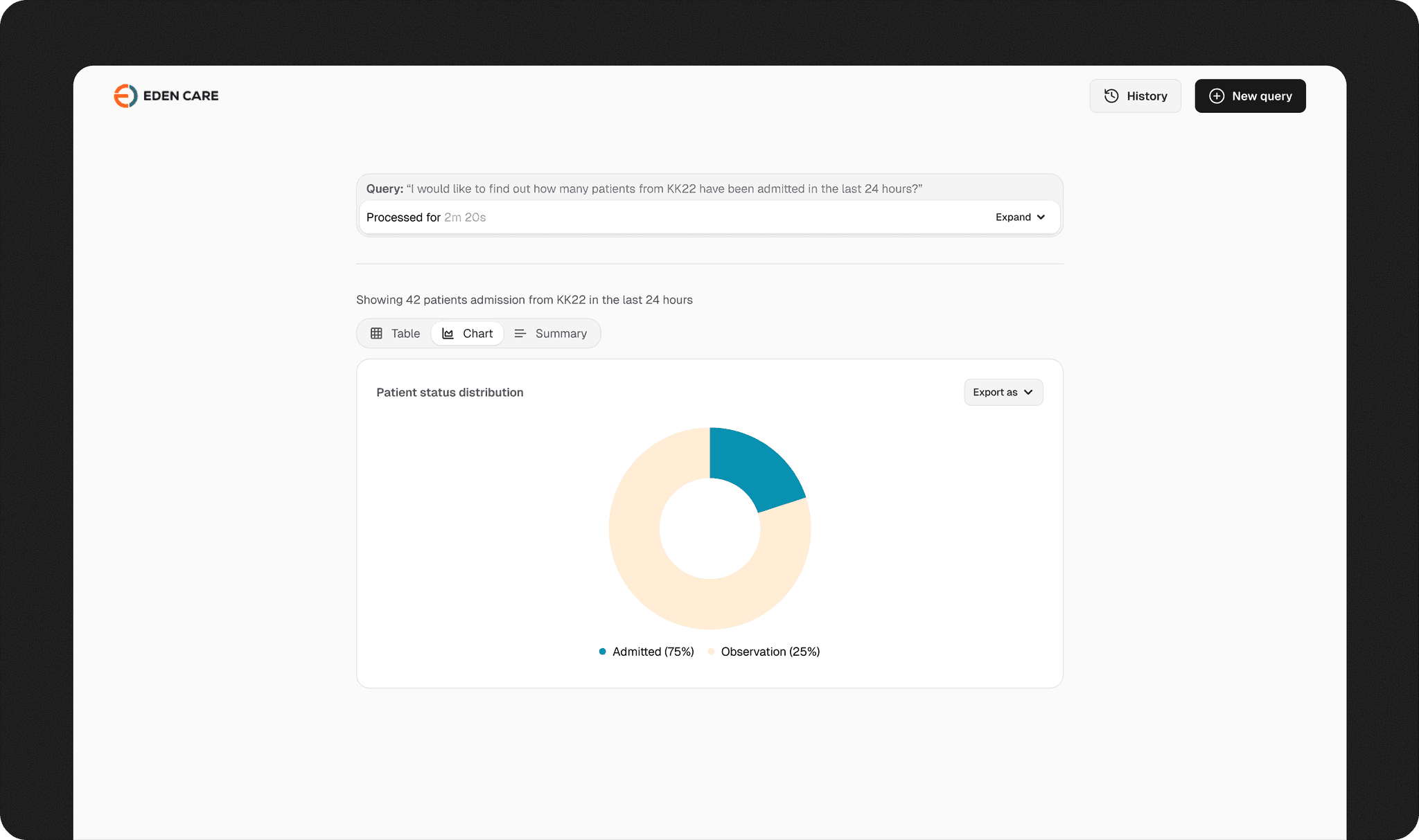Viewport: 1419px width, 840px height.
Task: Click the plus icon in New query
Action: pos(1217,96)
